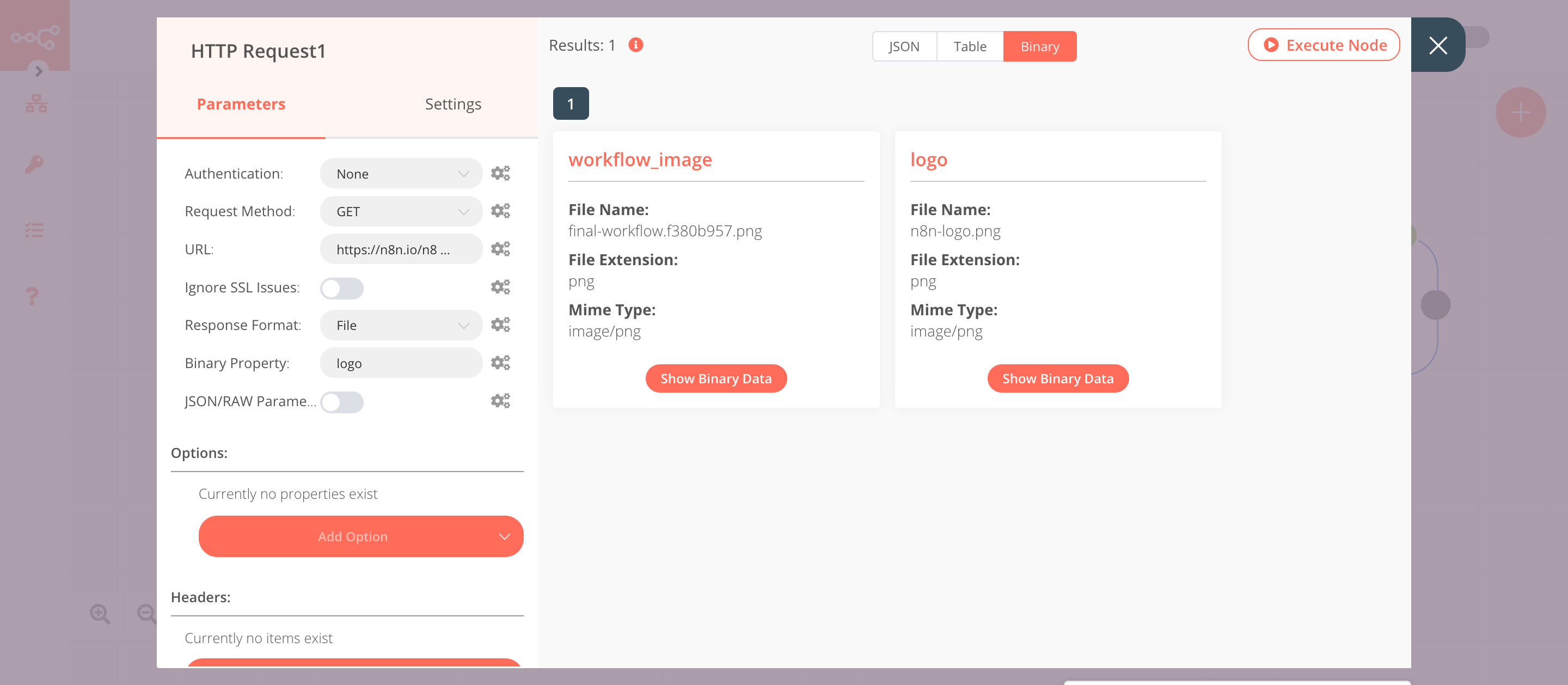Enable the Ignore SSL Issues toggle

(341, 289)
